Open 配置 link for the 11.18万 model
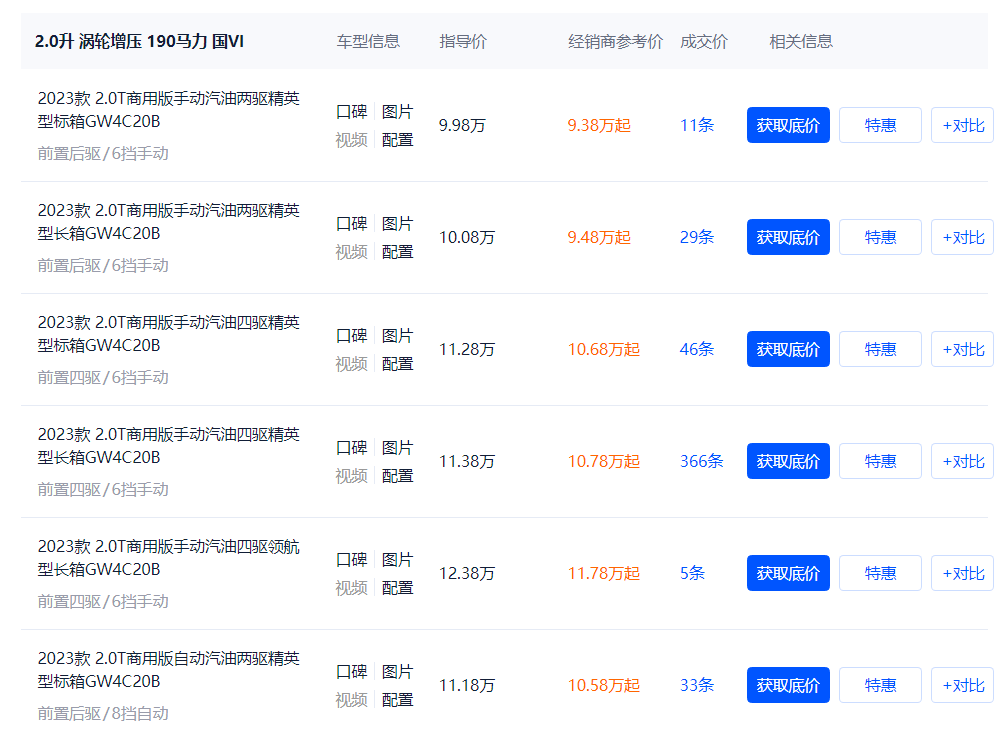Image resolution: width=1005 pixels, height=739 pixels. pos(397,700)
